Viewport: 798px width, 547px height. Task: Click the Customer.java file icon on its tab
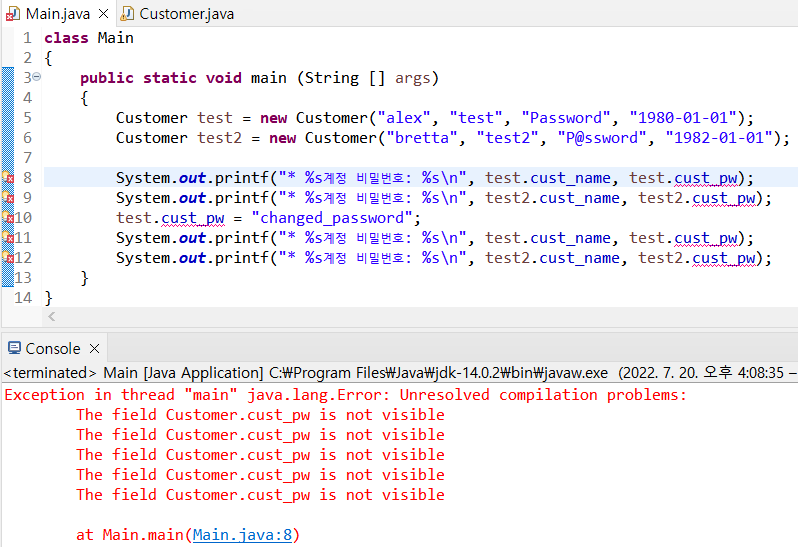[127, 14]
